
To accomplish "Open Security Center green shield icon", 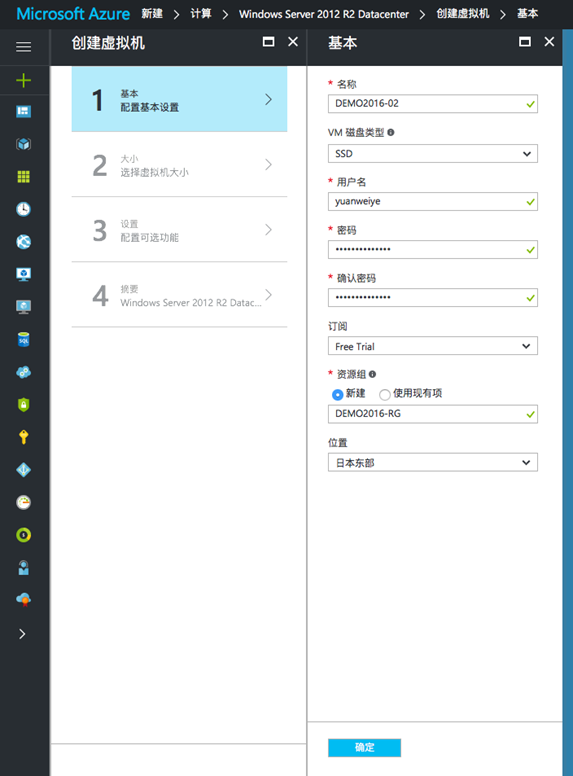I will [x=23, y=404].
